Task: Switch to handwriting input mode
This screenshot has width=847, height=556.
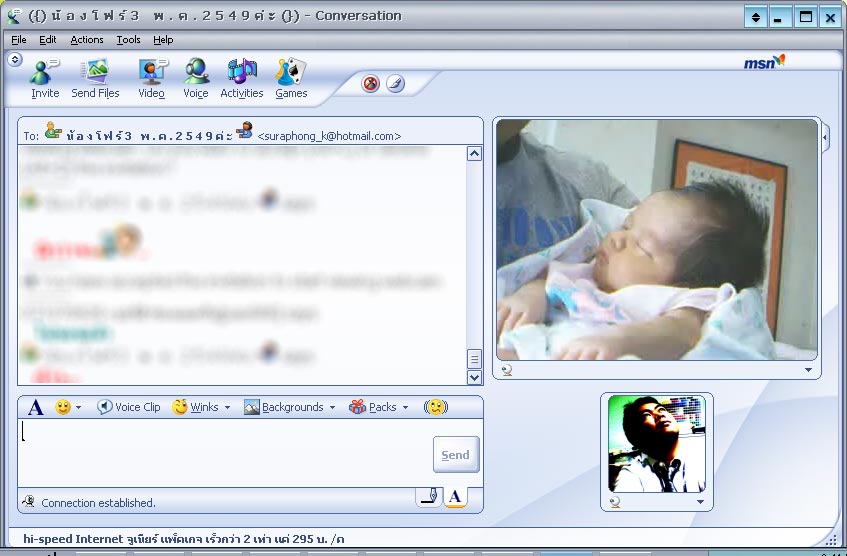Action: pos(429,496)
